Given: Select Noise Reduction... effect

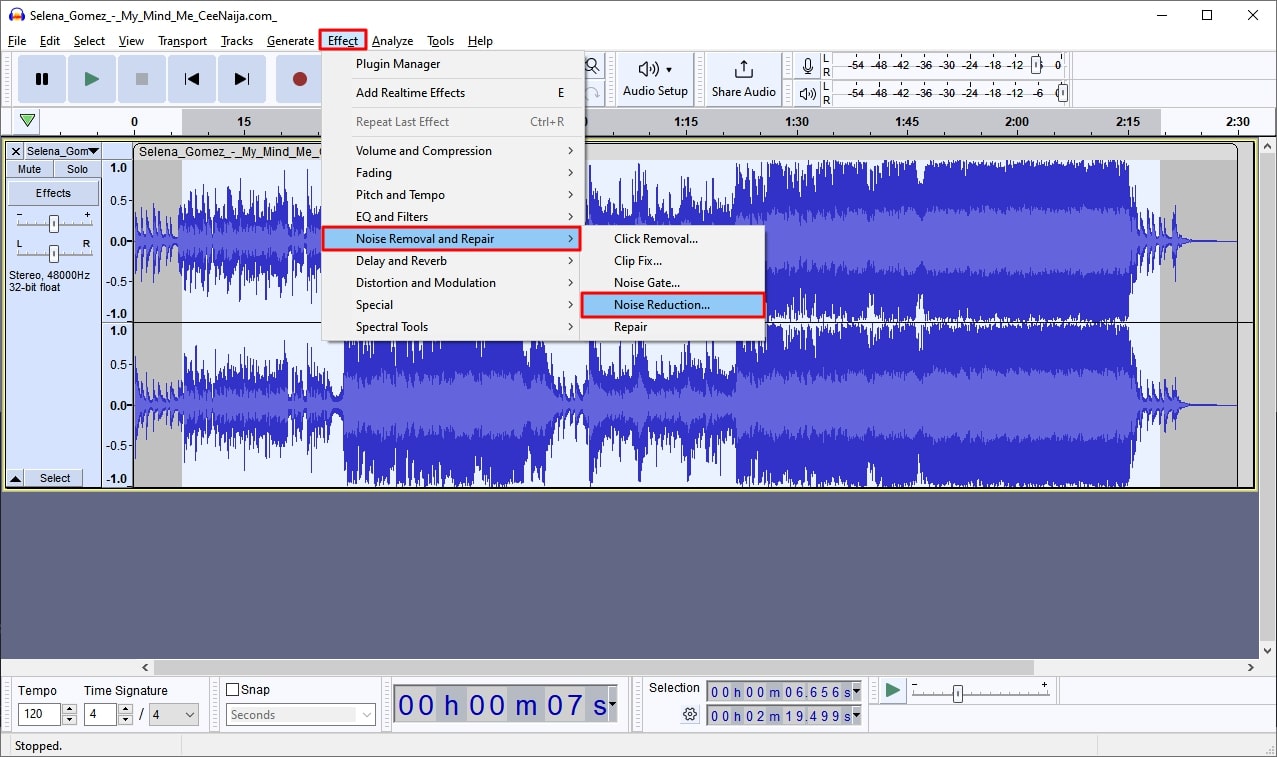Looking at the screenshot, I should pyautogui.click(x=673, y=305).
